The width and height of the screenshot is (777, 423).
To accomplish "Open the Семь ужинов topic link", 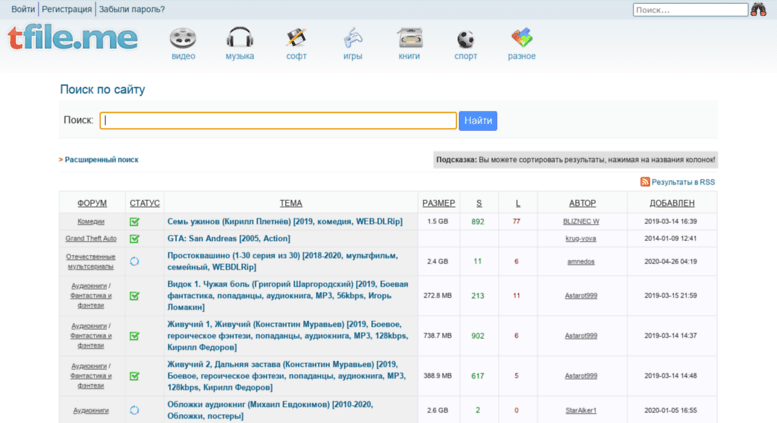I will click(x=285, y=221).
